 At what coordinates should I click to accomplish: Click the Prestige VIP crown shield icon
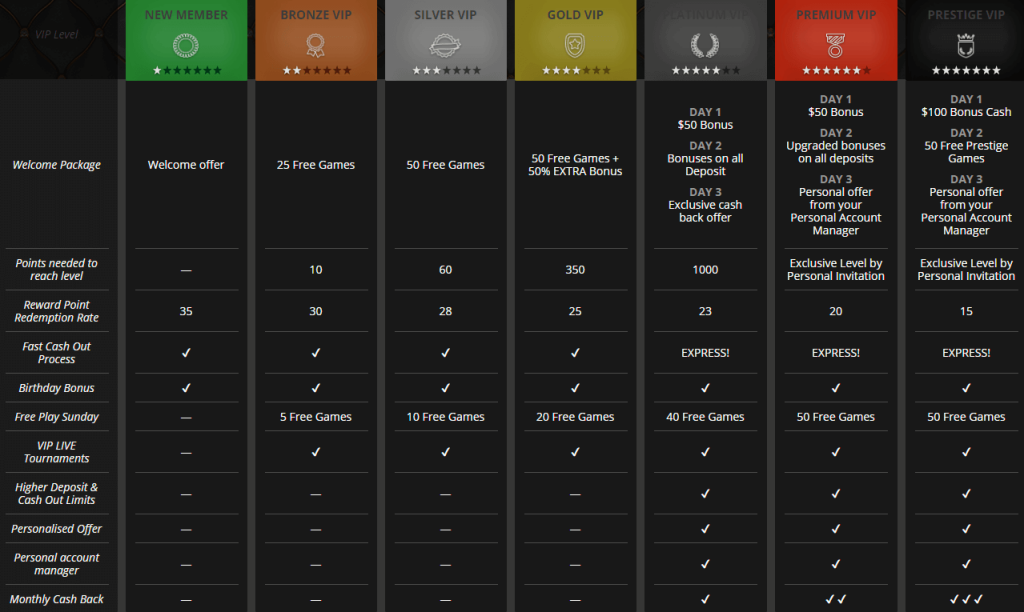click(966, 46)
